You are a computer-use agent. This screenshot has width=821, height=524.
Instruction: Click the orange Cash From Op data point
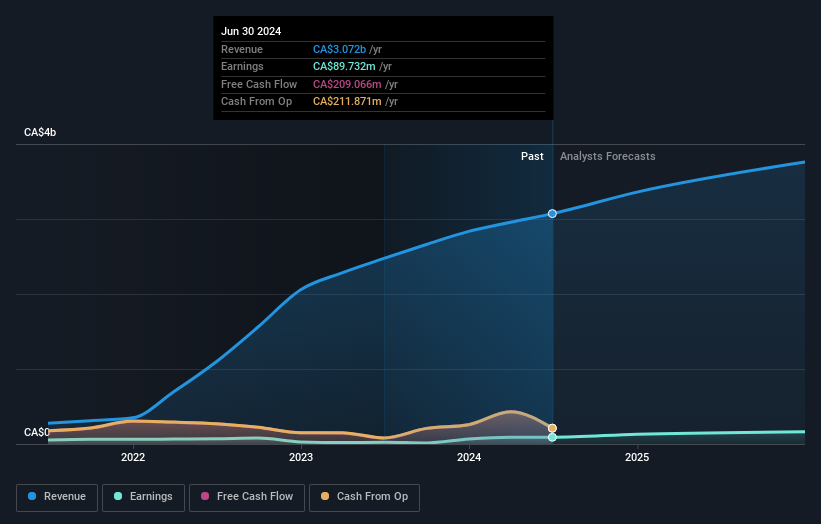point(552,428)
